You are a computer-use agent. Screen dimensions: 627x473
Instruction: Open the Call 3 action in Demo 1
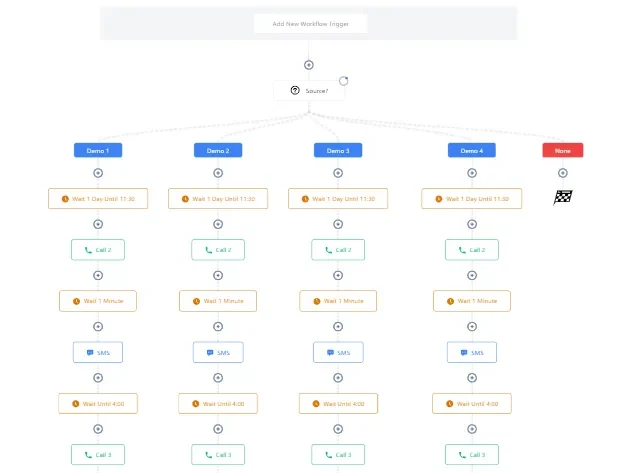(x=98, y=455)
